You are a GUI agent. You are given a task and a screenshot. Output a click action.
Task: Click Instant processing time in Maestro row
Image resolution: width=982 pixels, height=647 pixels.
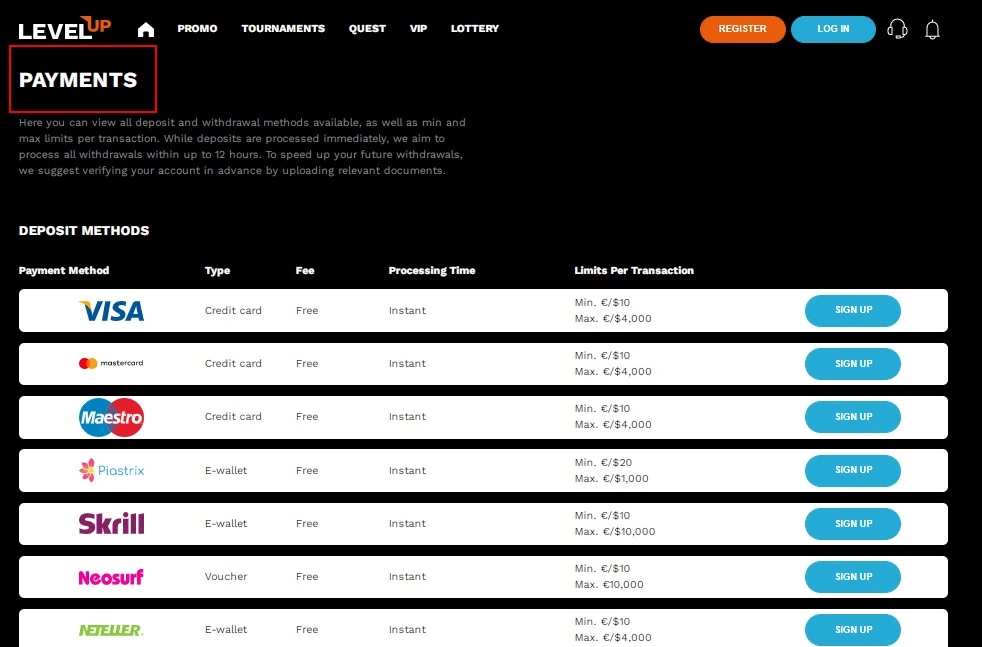[x=407, y=417]
